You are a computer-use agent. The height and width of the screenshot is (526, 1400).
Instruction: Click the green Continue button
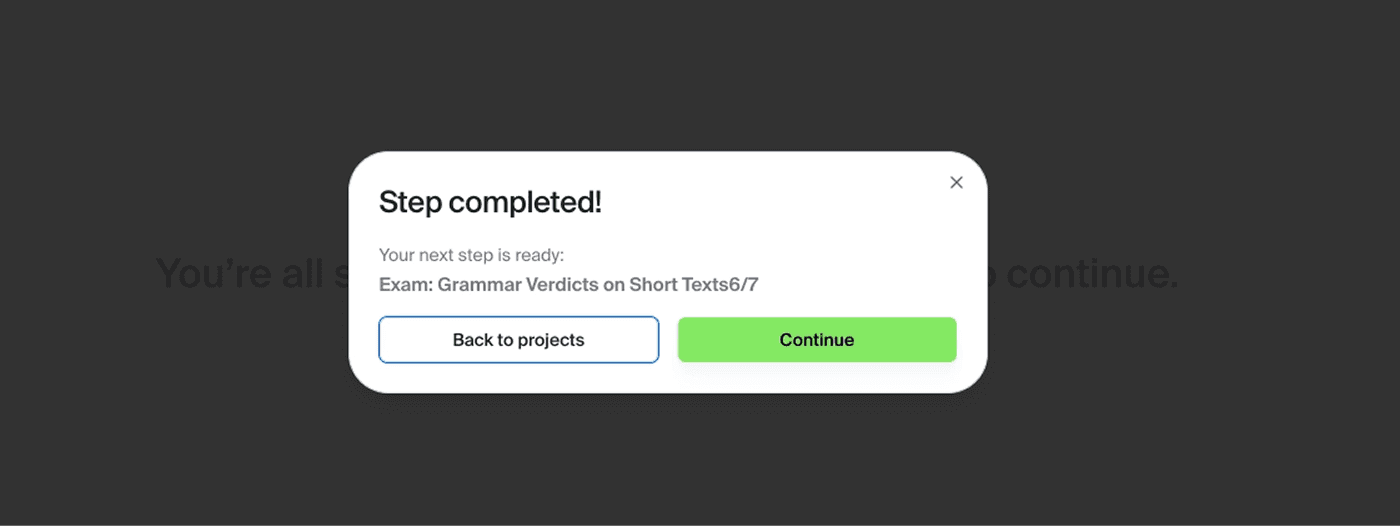pos(817,340)
